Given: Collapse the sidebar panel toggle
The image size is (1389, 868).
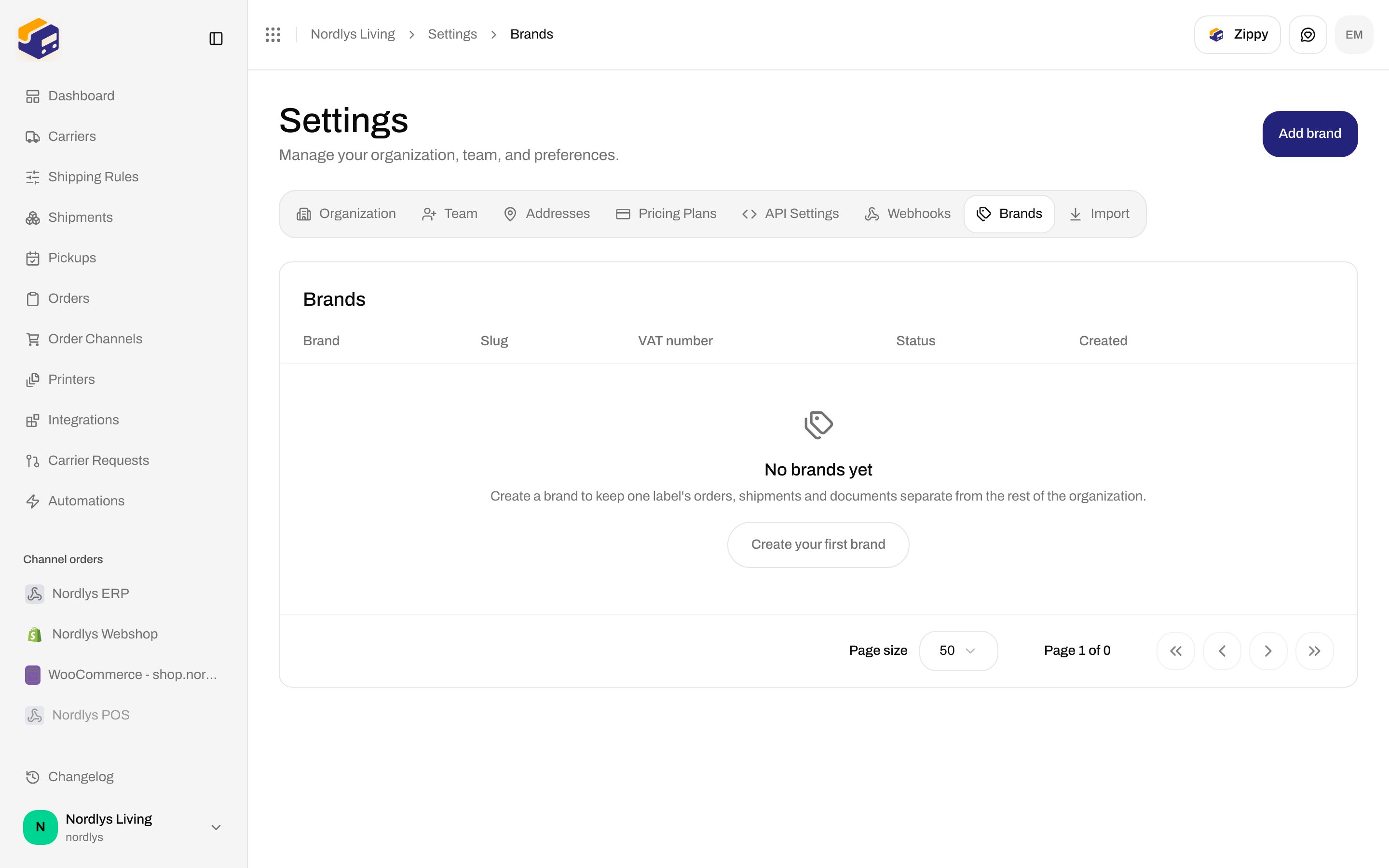Looking at the screenshot, I should pos(216,39).
